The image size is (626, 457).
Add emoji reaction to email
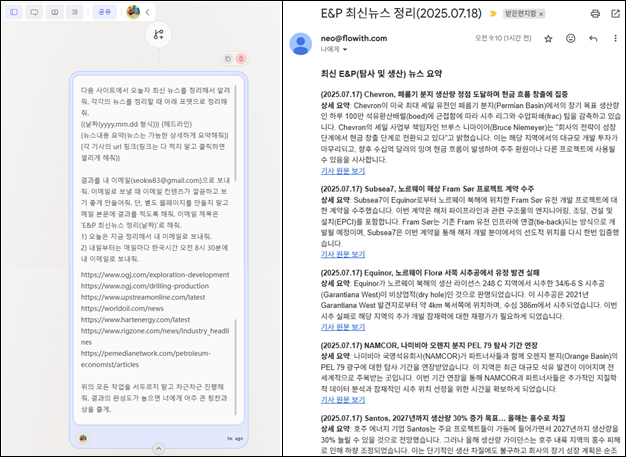pos(571,38)
